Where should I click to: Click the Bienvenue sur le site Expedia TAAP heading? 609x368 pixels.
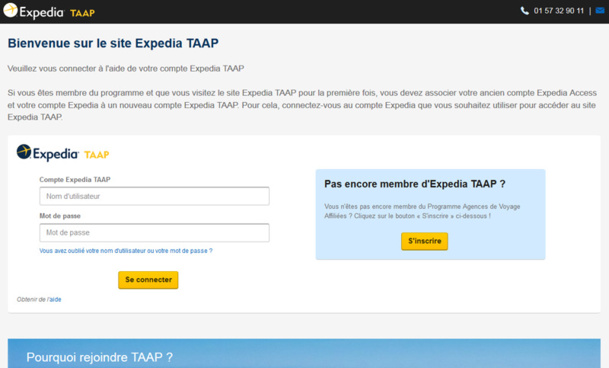point(113,43)
